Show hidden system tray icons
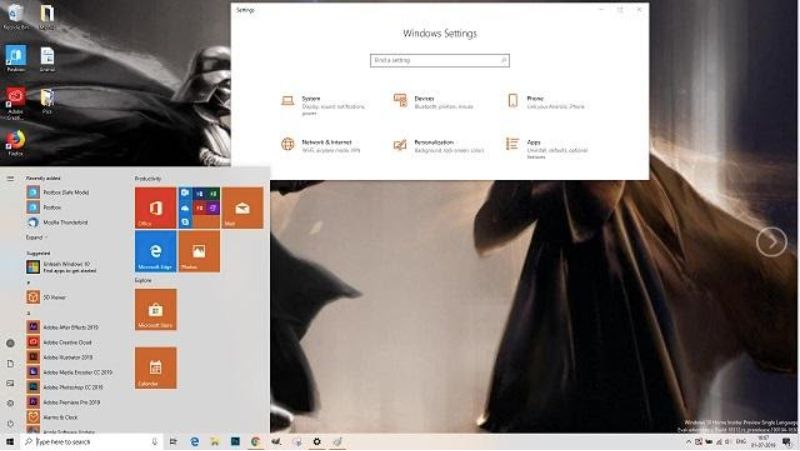The width and height of the screenshot is (800, 451). pyautogui.click(x=688, y=442)
